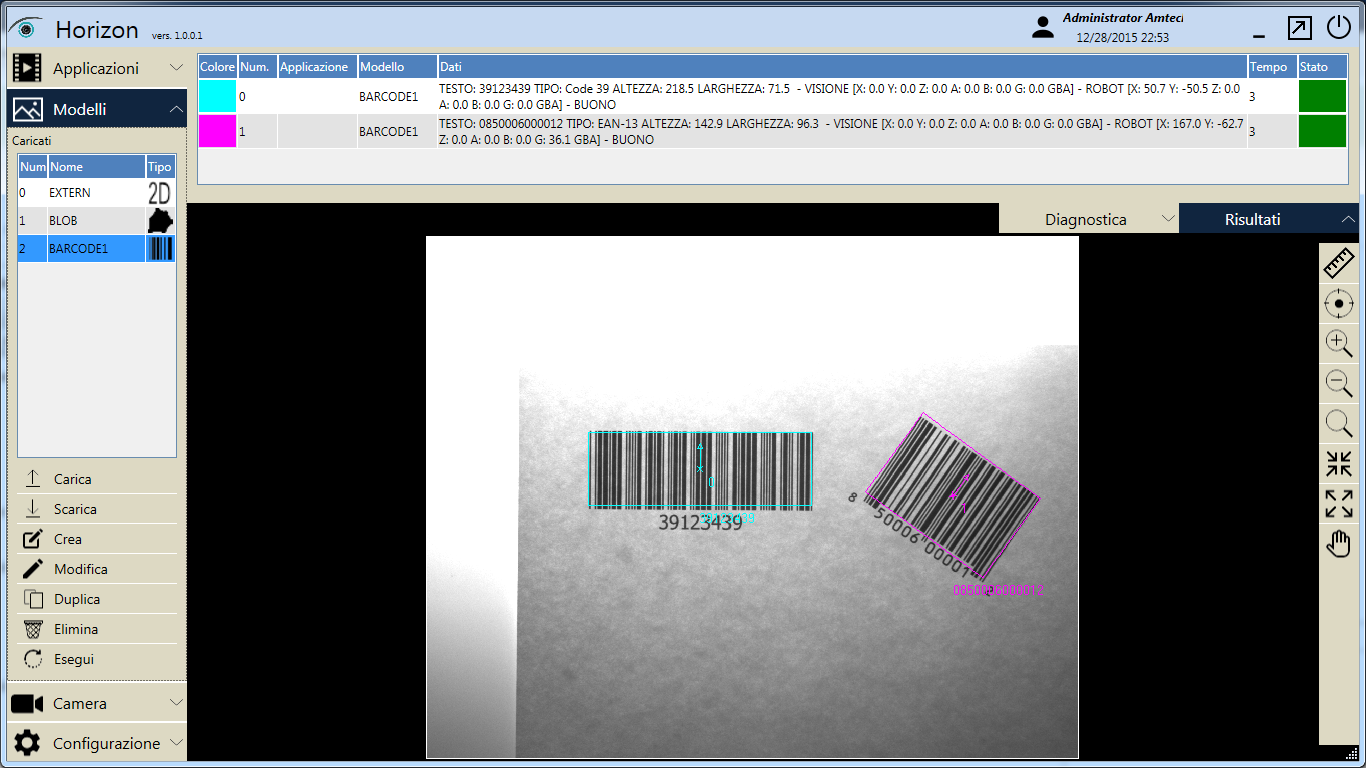1366x768 pixels.
Task: Click the cyan color swatch of result 0
Action: [217, 97]
